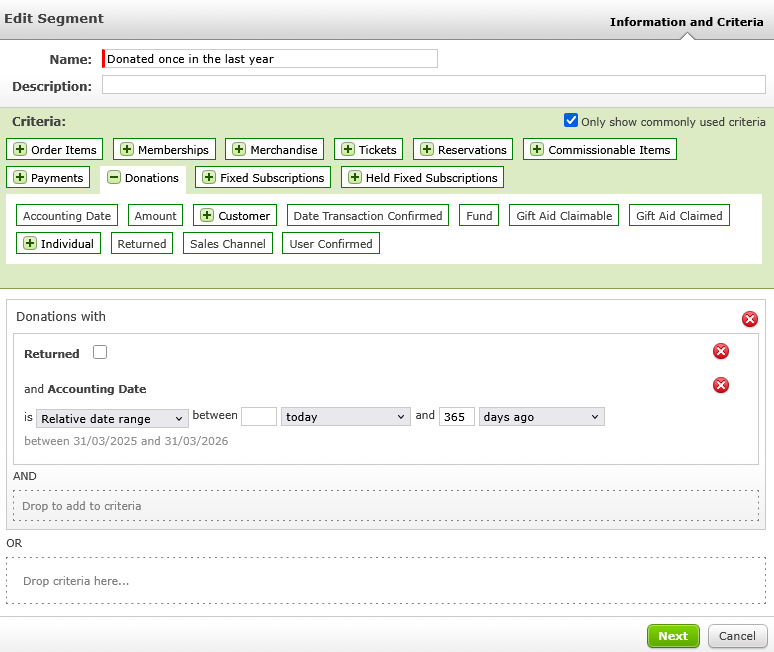Expand the Fixed Subscriptions criteria
The width and height of the screenshot is (774, 652).
click(x=209, y=178)
